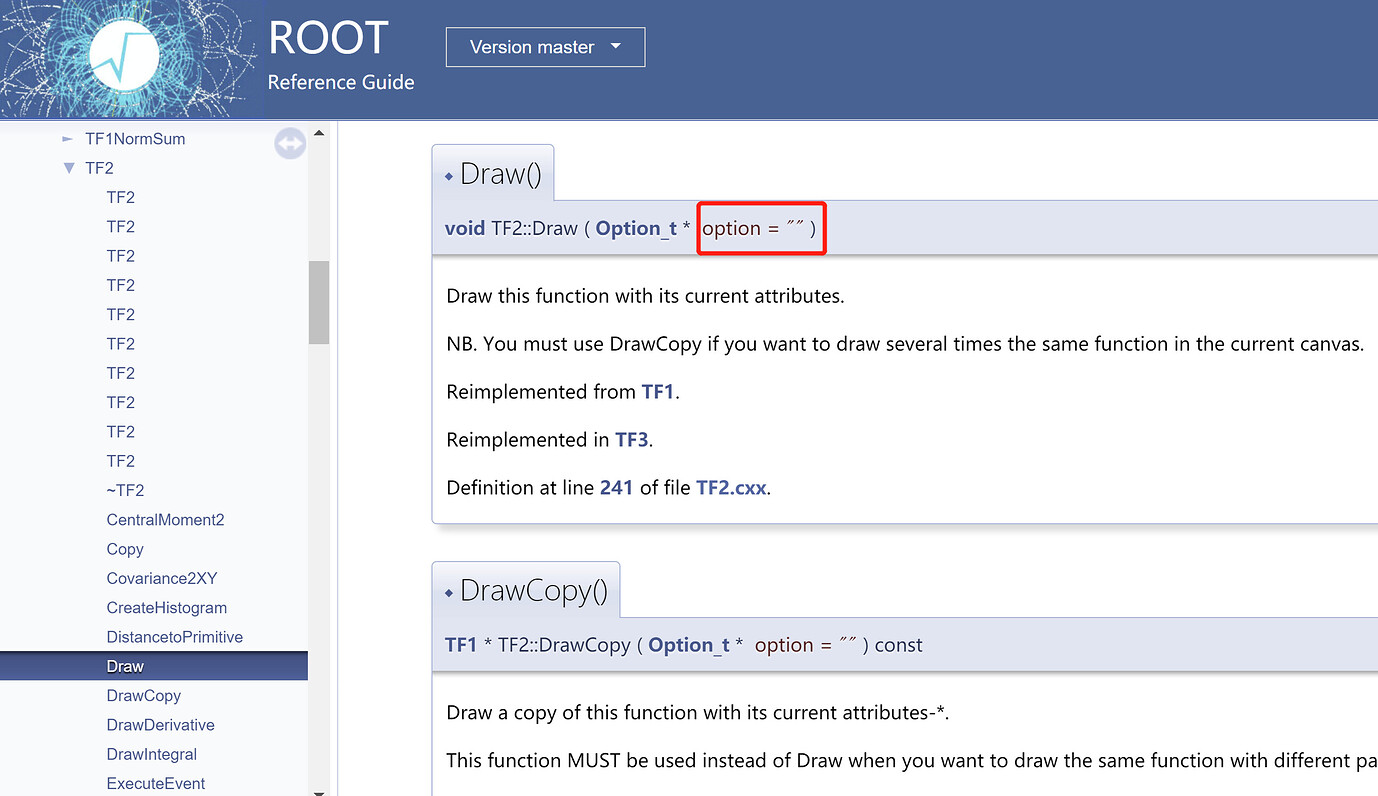Screen dimensions: 1378x796
Task: Open CentralMoment2 in the sidebar
Action: [x=165, y=520]
